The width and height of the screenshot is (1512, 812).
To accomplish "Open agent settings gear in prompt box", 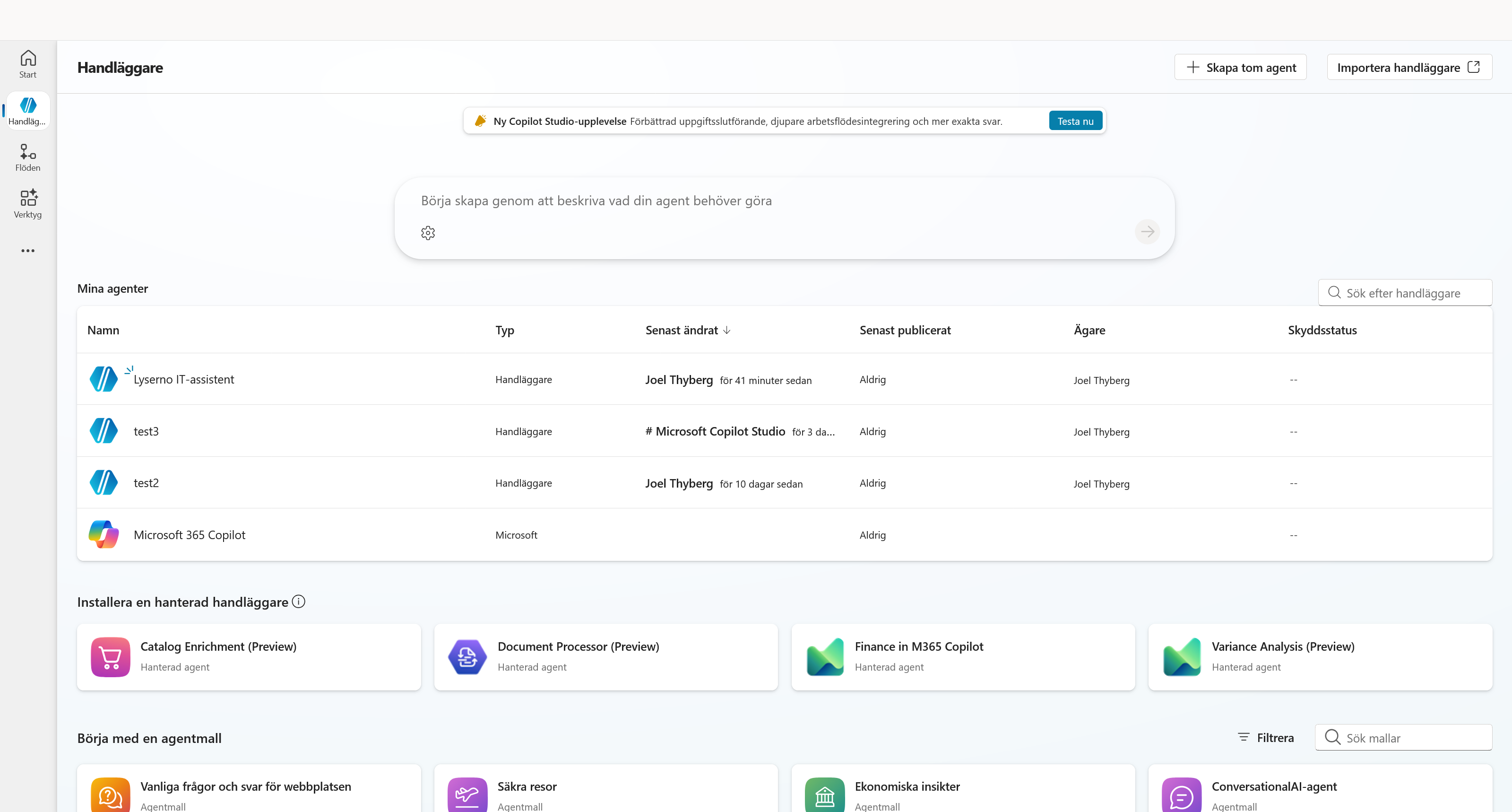I will point(428,233).
